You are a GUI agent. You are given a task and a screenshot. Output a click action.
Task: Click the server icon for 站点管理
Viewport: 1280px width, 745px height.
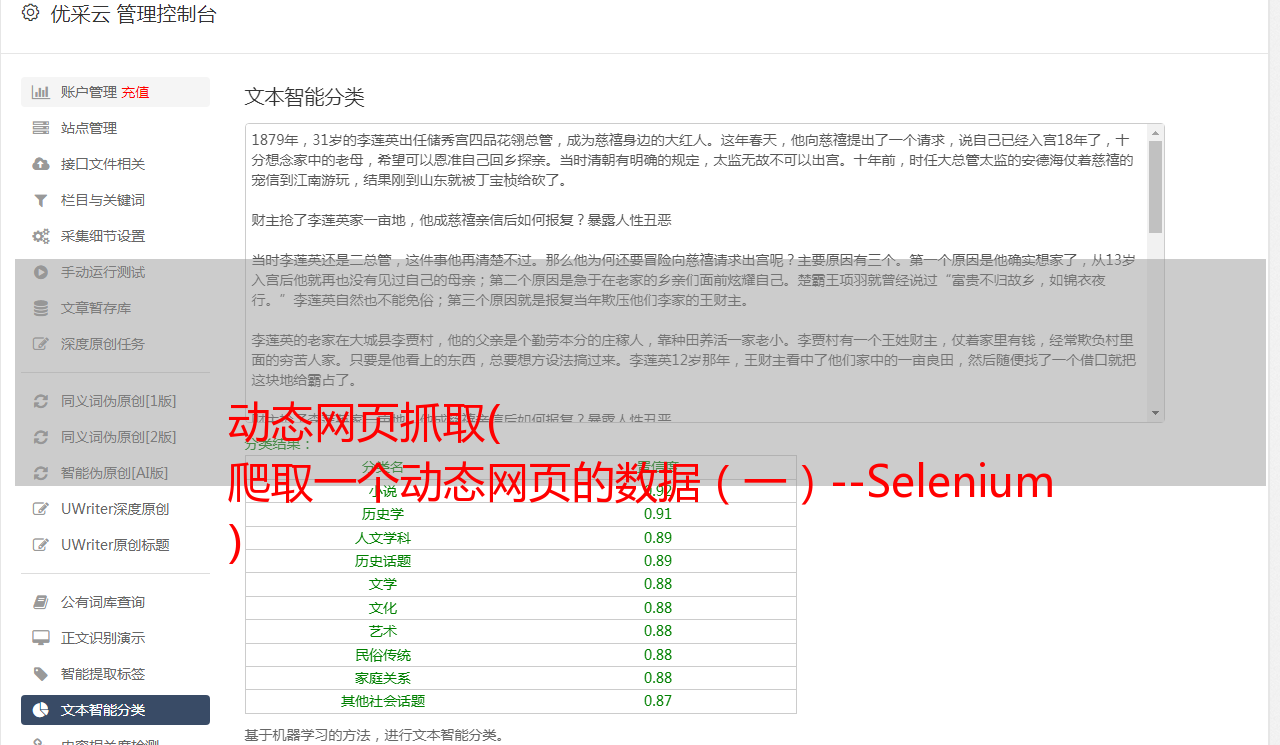(41, 128)
